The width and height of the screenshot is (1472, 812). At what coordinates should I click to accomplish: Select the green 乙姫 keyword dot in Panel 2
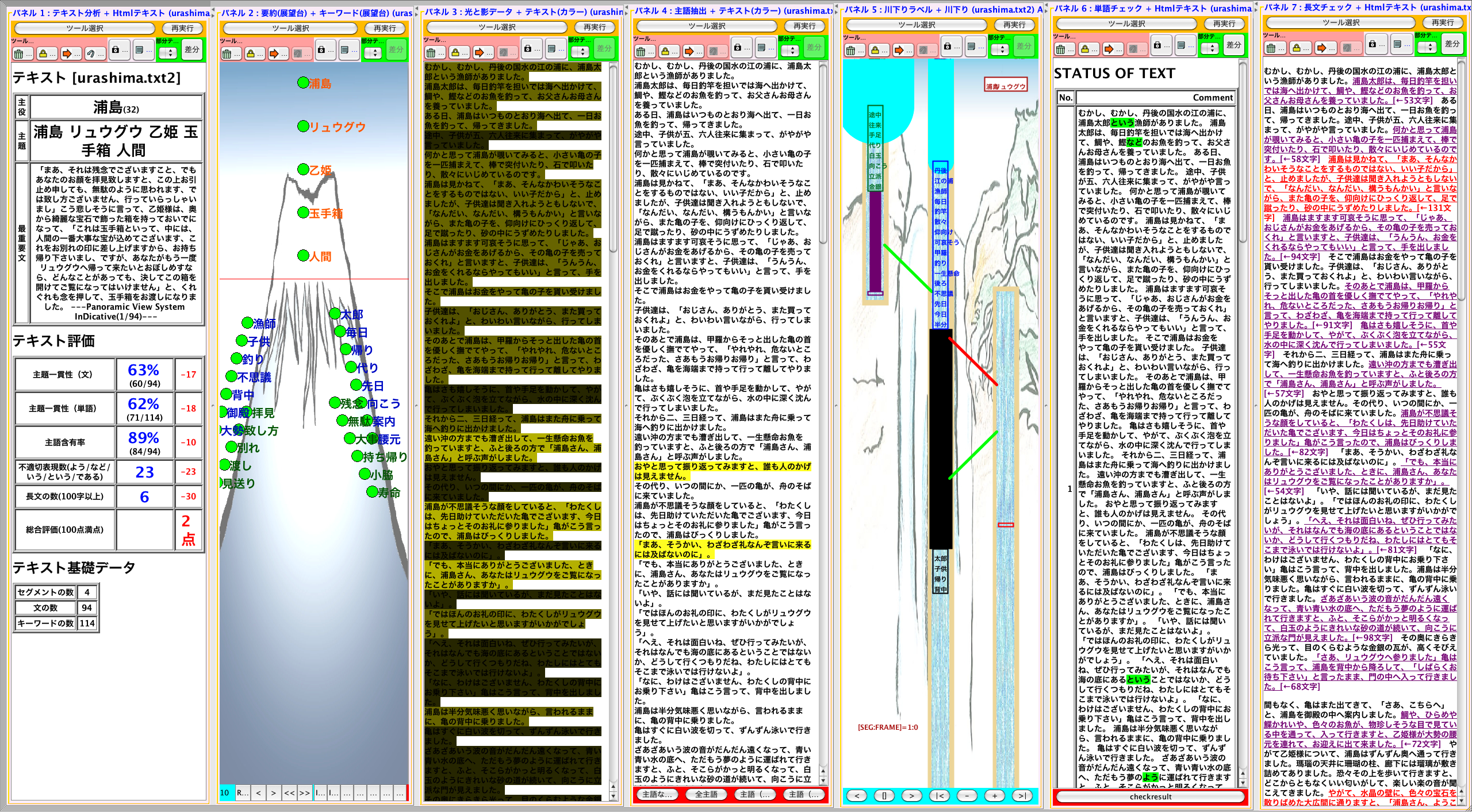(x=303, y=169)
